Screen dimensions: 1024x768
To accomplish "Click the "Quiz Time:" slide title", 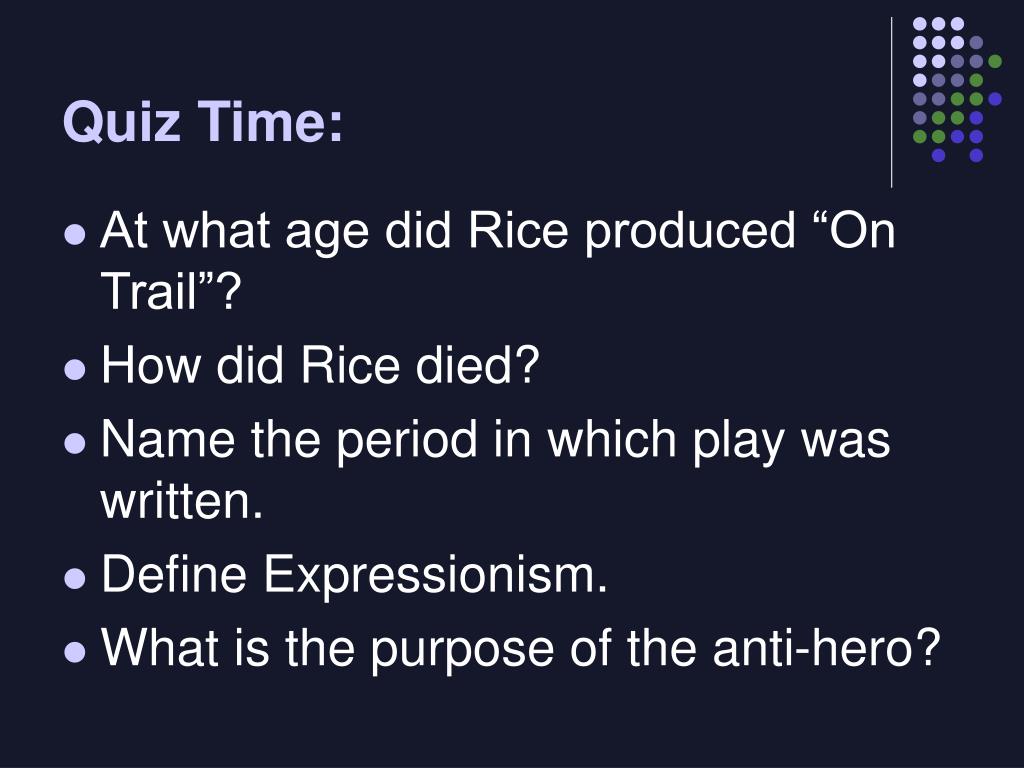I will pyautogui.click(x=202, y=122).
